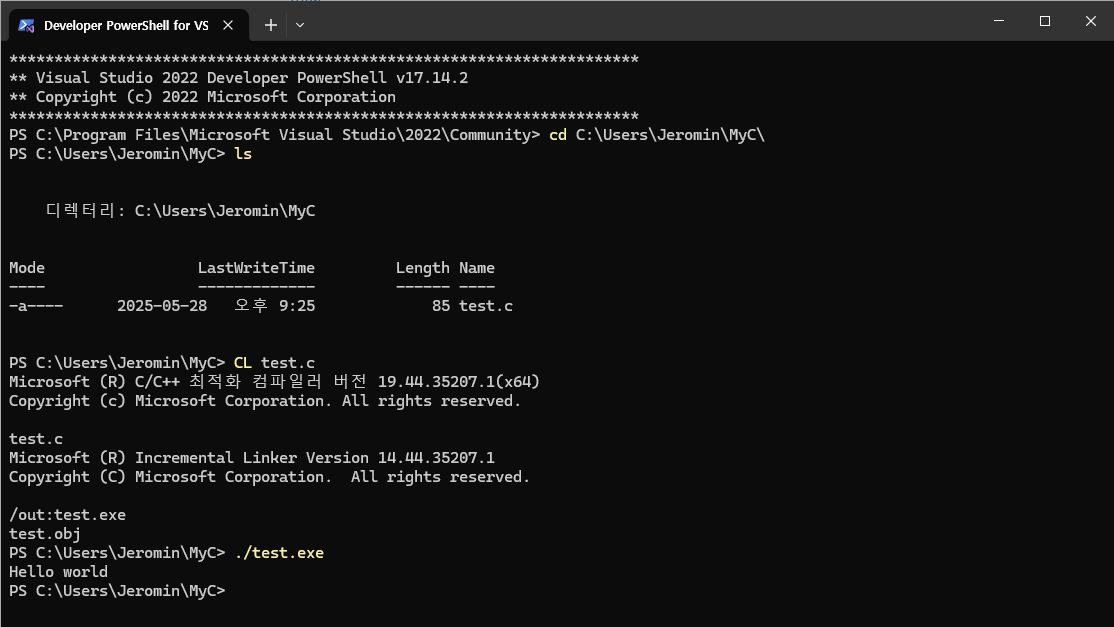
Task: Click the 'Incremental Linker Version 14.44.35207.1' line
Action: (252, 458)
